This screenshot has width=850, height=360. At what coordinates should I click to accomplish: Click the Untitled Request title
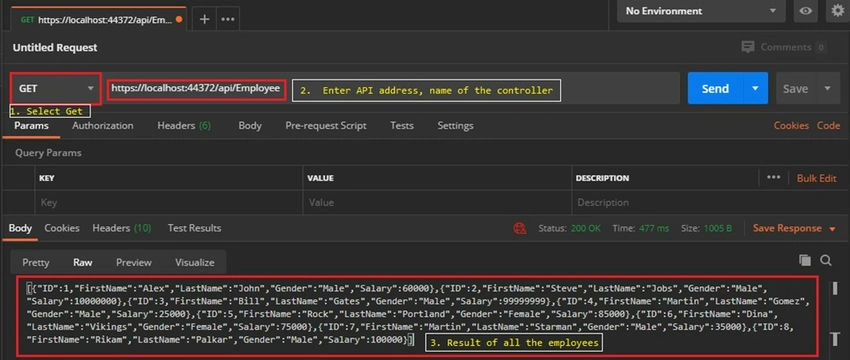pyautogui.click(x=55, y=48)
